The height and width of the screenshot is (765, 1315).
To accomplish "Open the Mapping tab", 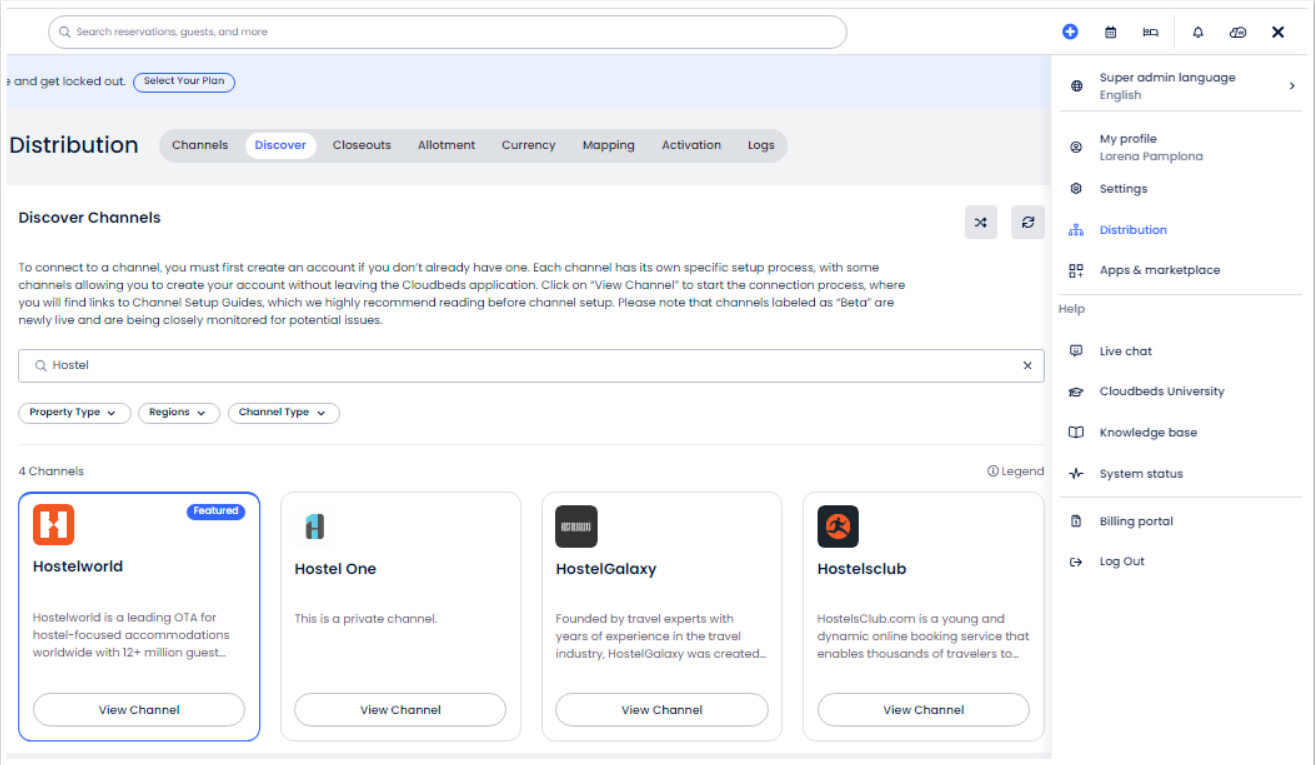I will click(608, 145).
